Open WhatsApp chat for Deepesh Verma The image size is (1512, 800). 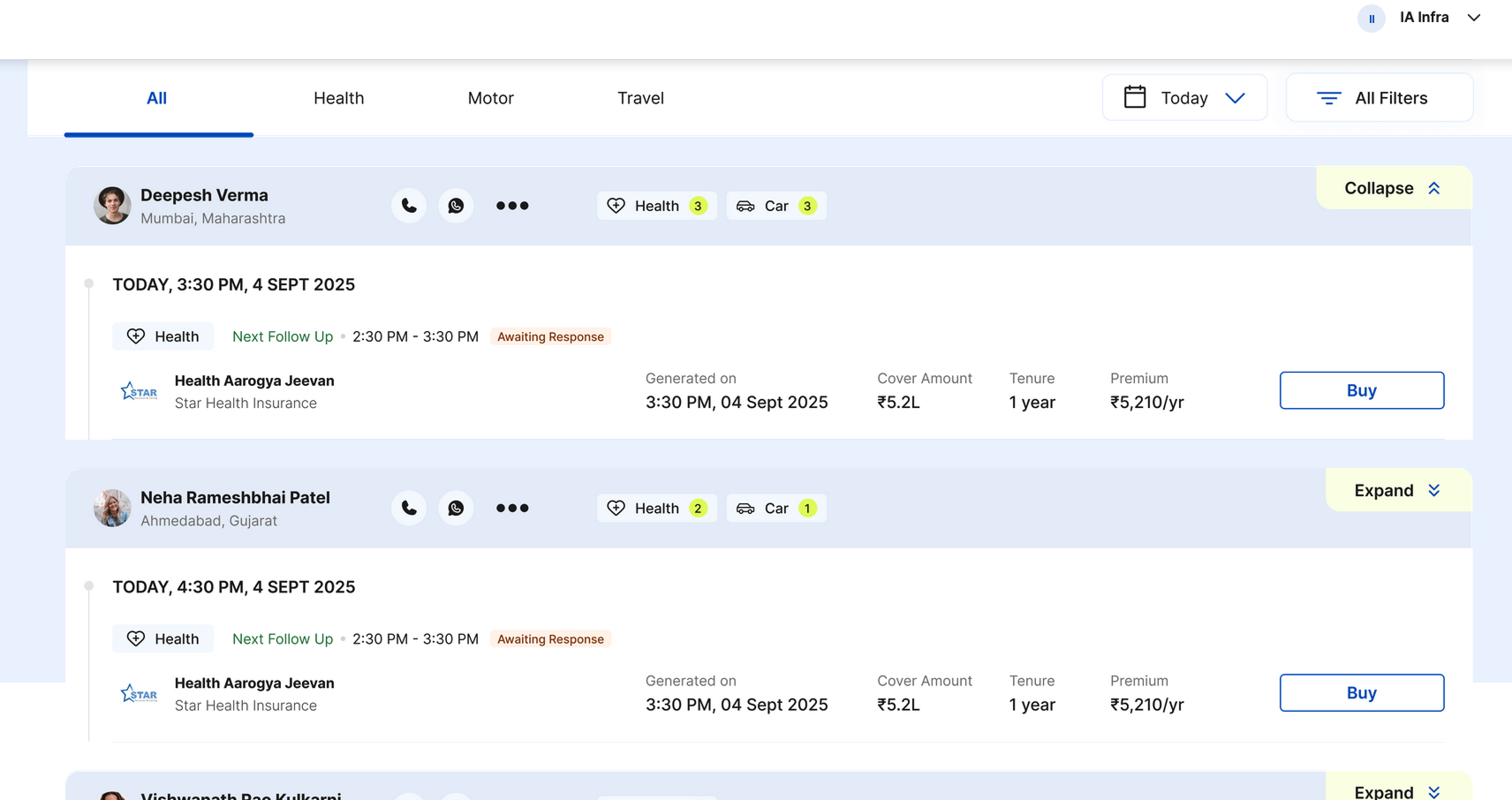456,206
